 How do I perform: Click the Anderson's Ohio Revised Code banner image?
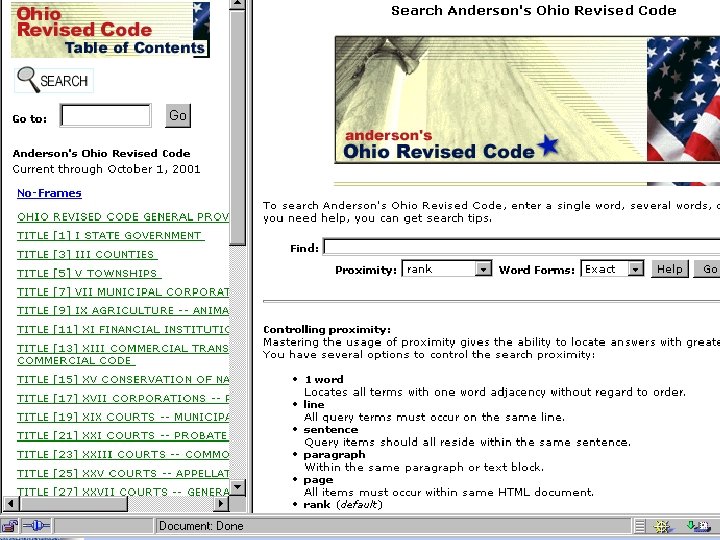tap(527, 100)
